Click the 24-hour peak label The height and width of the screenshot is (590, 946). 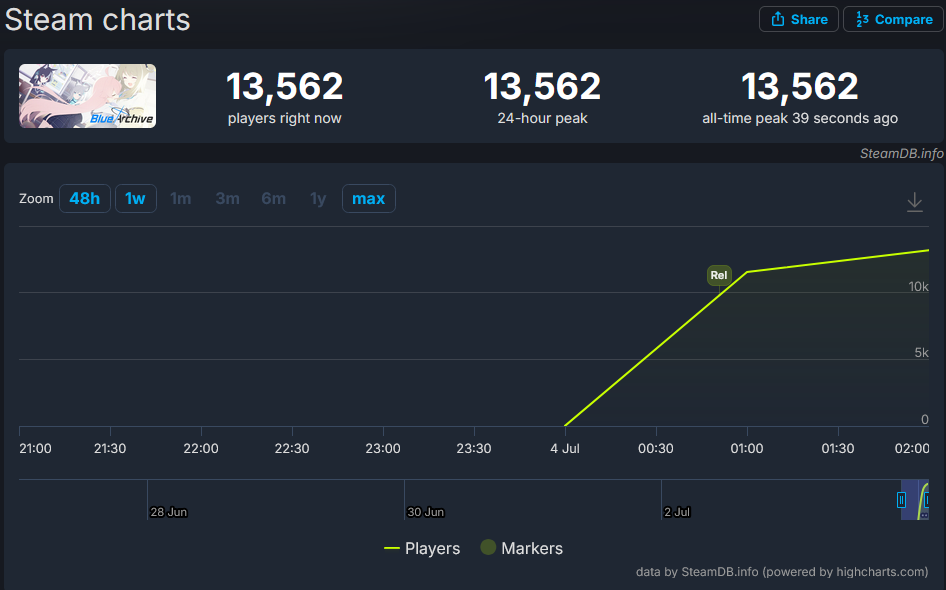coord(542,118)
